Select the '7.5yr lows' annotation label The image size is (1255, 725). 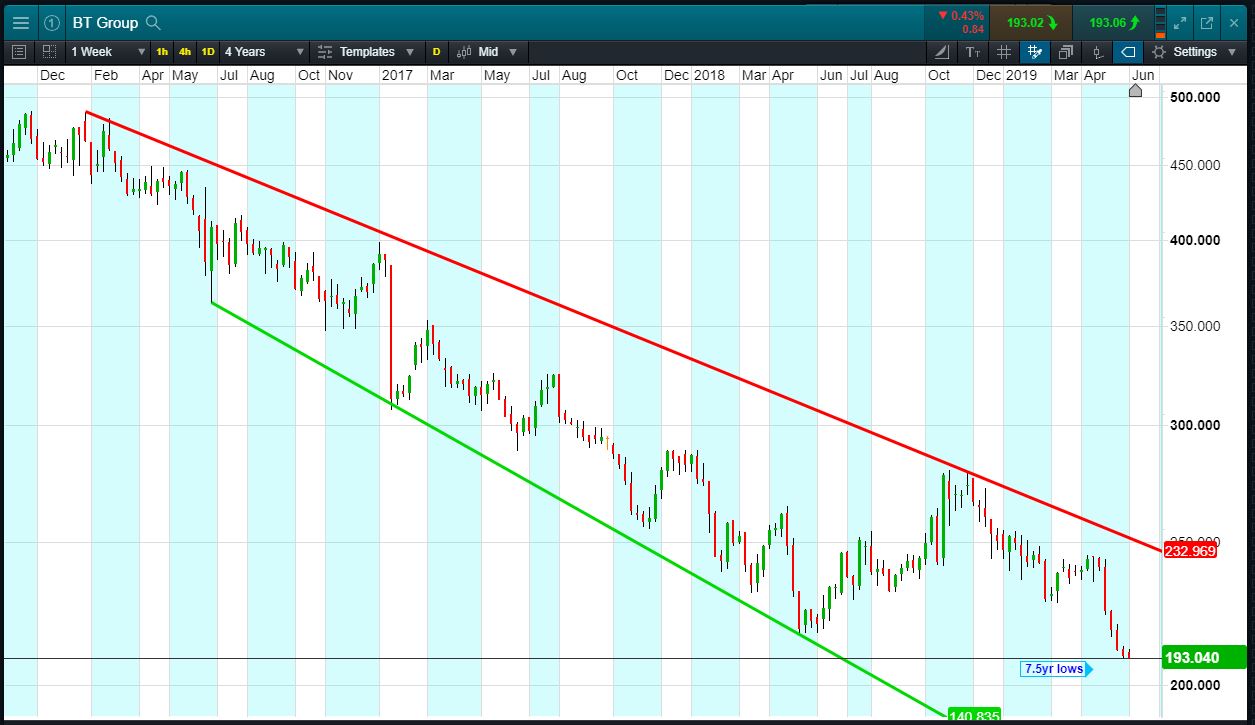pos(1058,669)
